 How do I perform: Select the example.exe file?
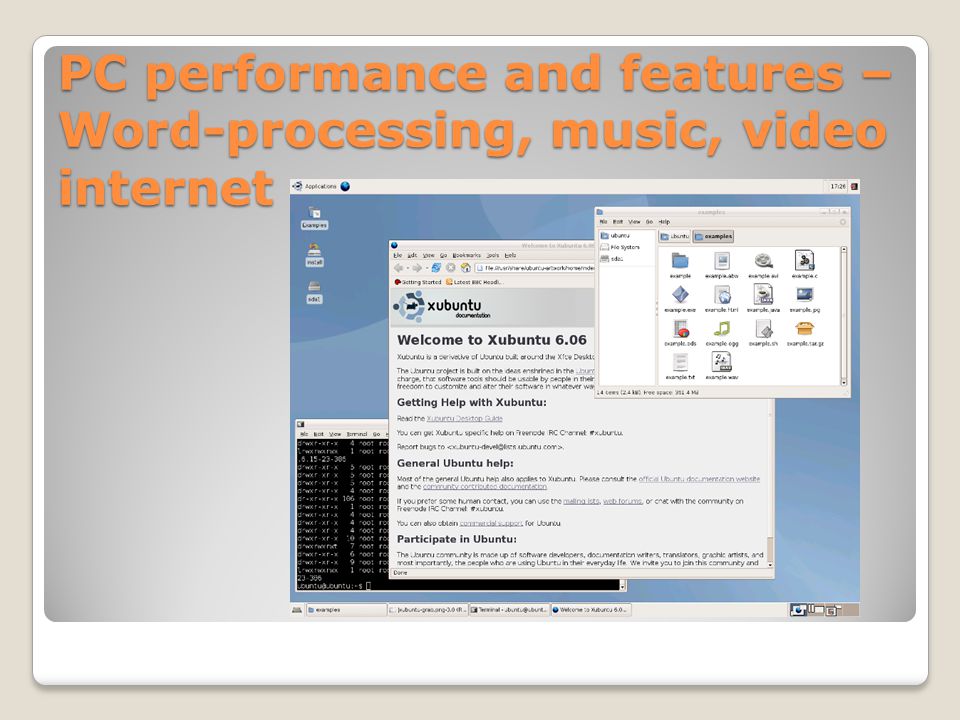click(680, 299)
